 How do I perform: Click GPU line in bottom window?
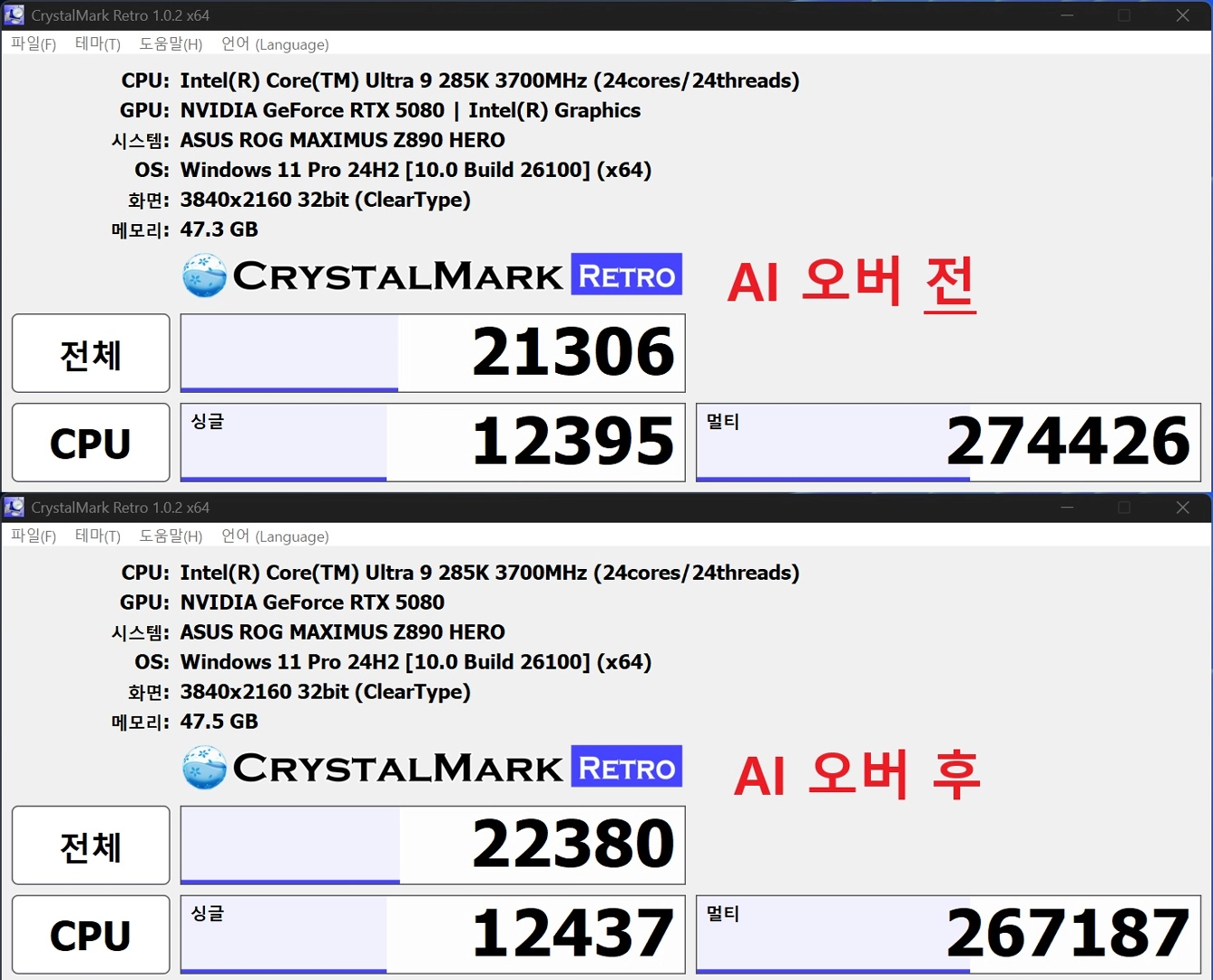click(312, 603)
